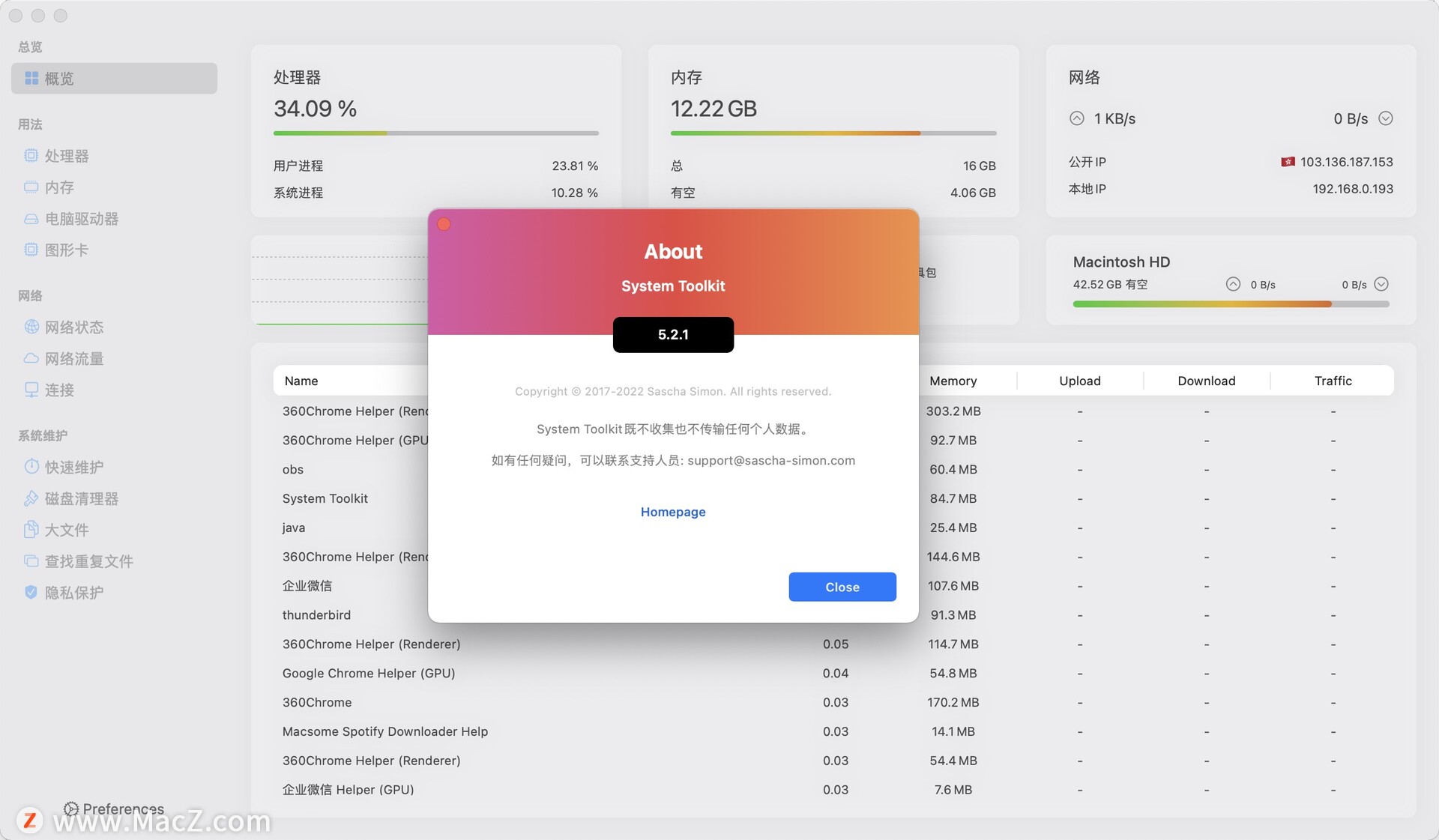
Task: Sort processes by Traffic column
Action: click(1333, 381)
